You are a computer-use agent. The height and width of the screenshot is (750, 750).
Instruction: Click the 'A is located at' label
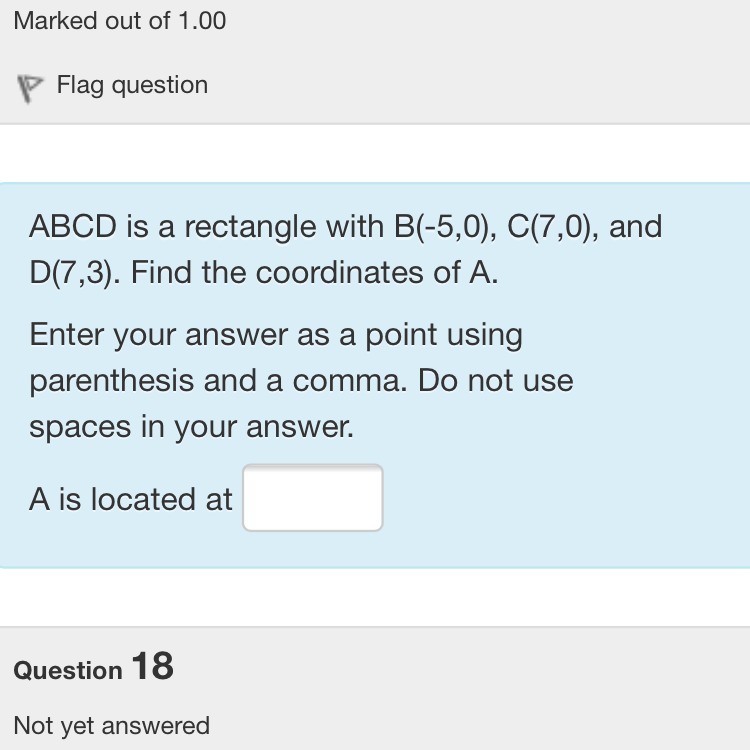(x=130, y=499)
